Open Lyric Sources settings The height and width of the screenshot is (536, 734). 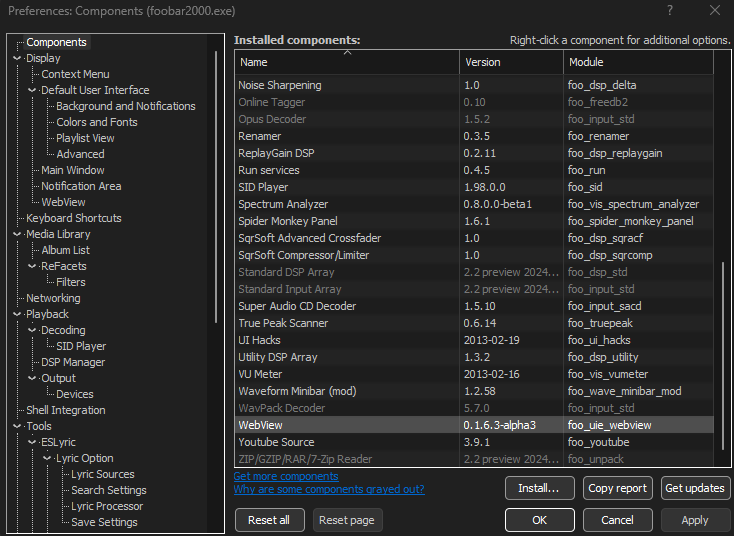(103, 474)
